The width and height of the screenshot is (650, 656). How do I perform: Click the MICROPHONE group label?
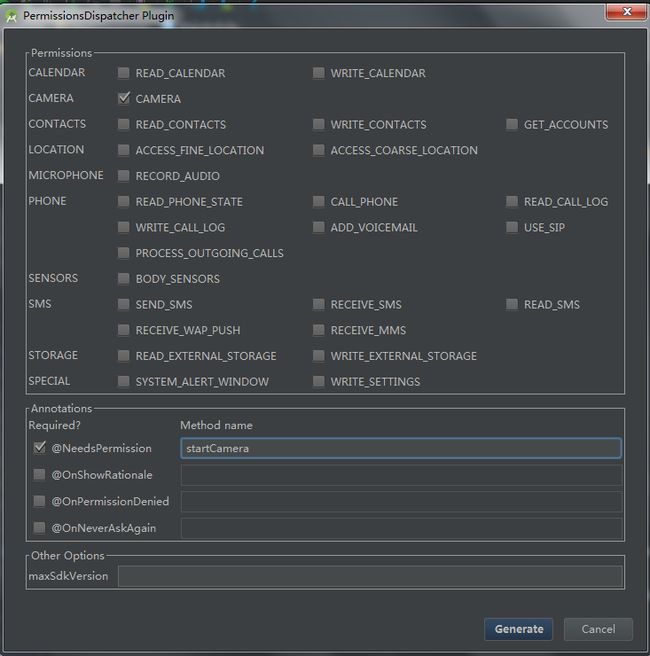[x=66, y=175]
